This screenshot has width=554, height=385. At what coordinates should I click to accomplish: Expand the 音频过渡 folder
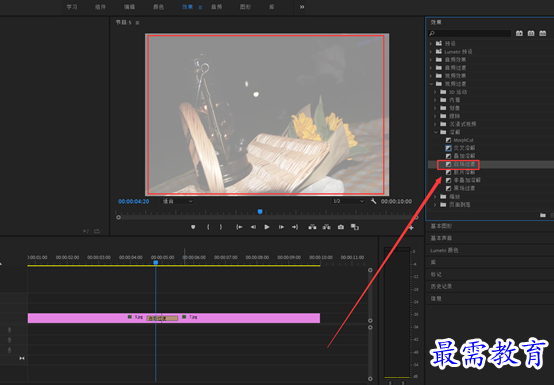coord(431,67)
